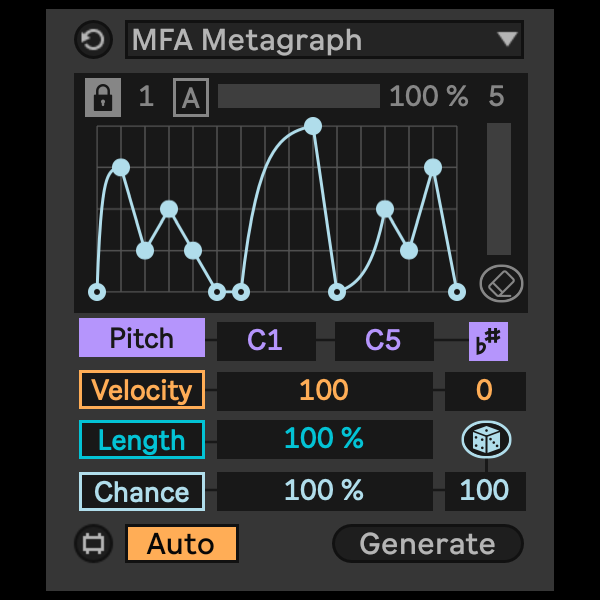Select the Pitch tab
Image resolution: width=600 pixels, height=600 pixels.
click(142, 339)
